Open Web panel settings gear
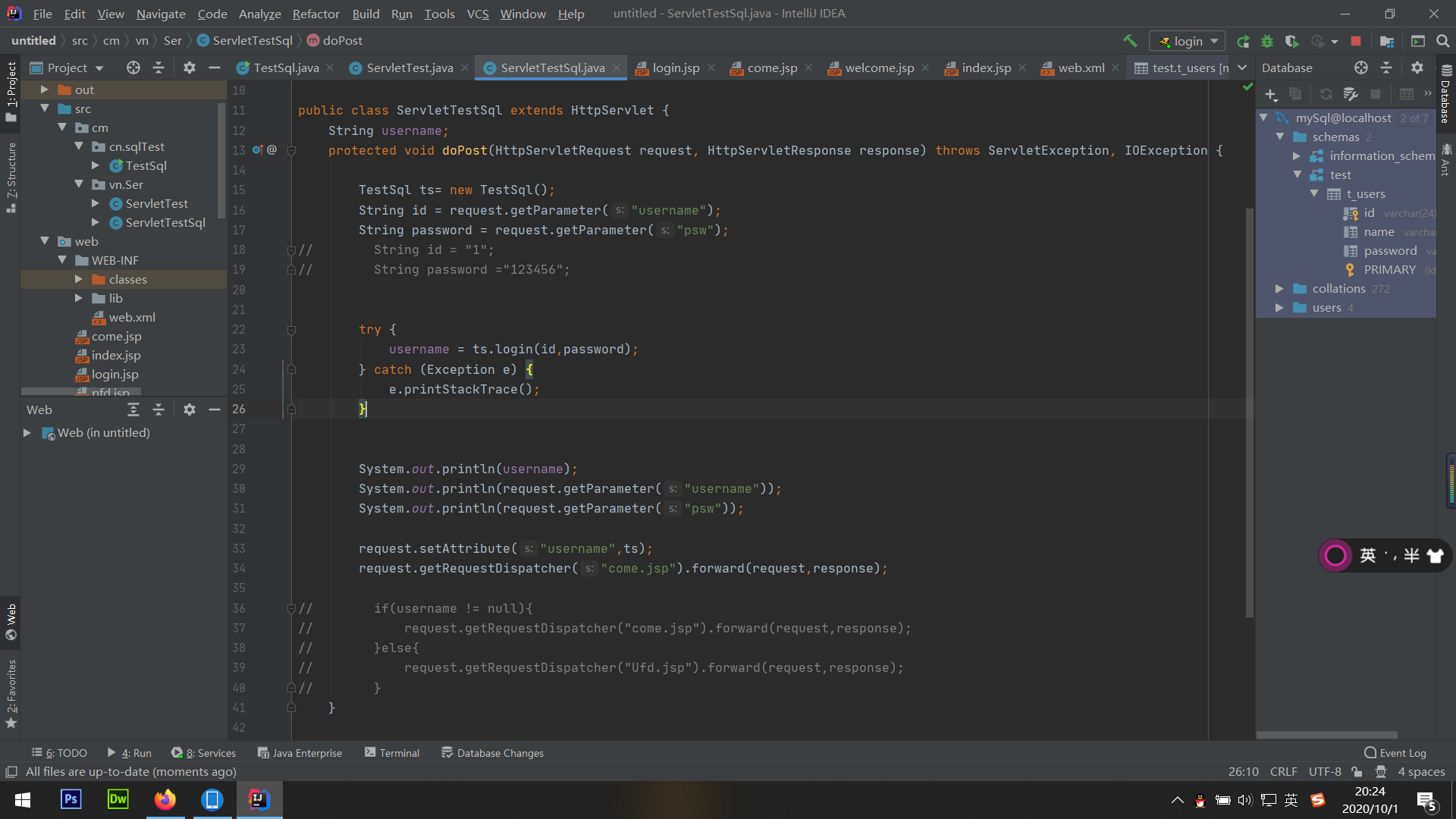Image resolution: width=1456 pixels, height=819 pixels. [190, 409]
